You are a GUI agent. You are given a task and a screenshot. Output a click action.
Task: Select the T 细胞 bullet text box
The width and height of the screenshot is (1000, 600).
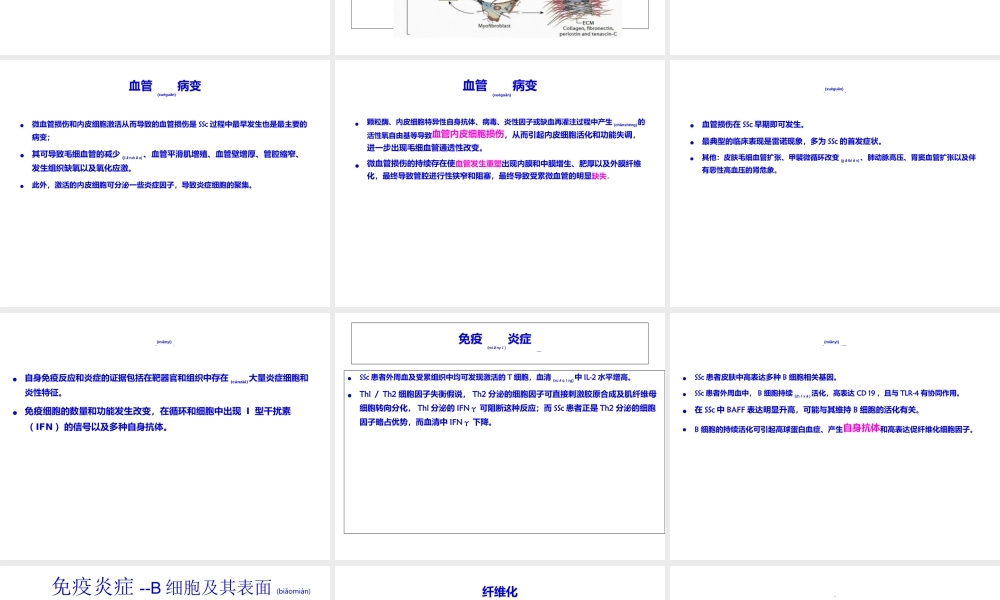(x=497, y=377)
